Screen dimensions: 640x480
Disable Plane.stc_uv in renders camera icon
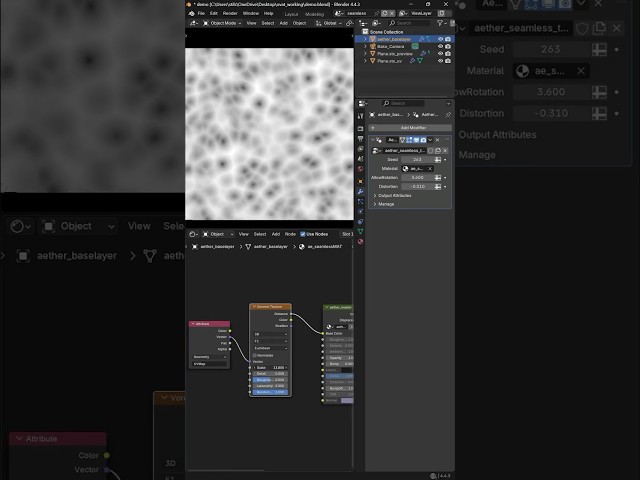[x=448, y=61]
